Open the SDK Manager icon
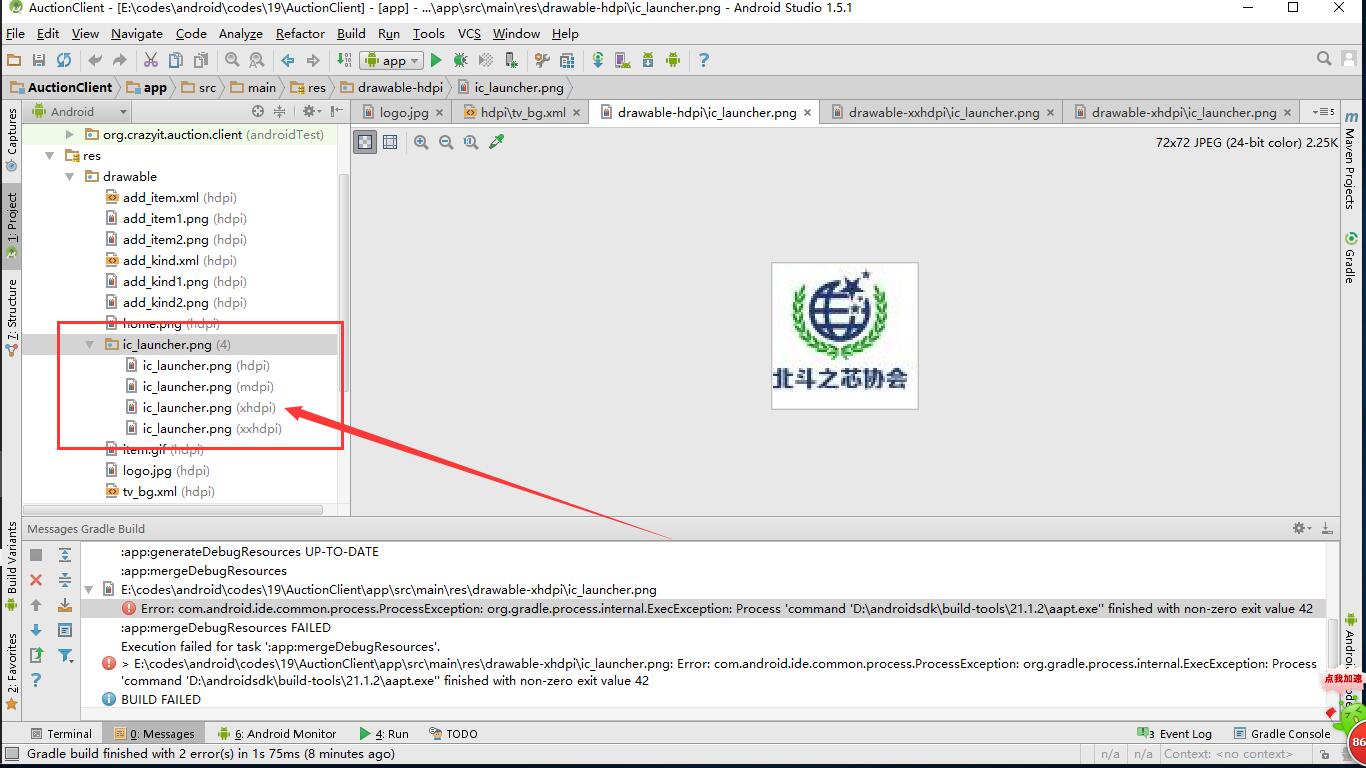 [648, 60]
